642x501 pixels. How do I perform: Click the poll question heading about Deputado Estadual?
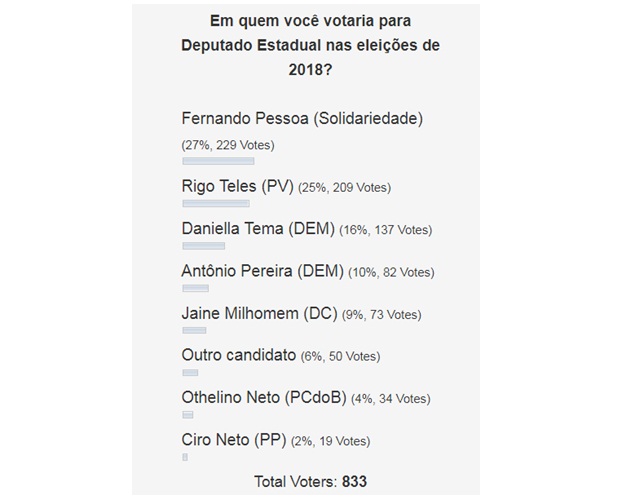tap(310, 45)
